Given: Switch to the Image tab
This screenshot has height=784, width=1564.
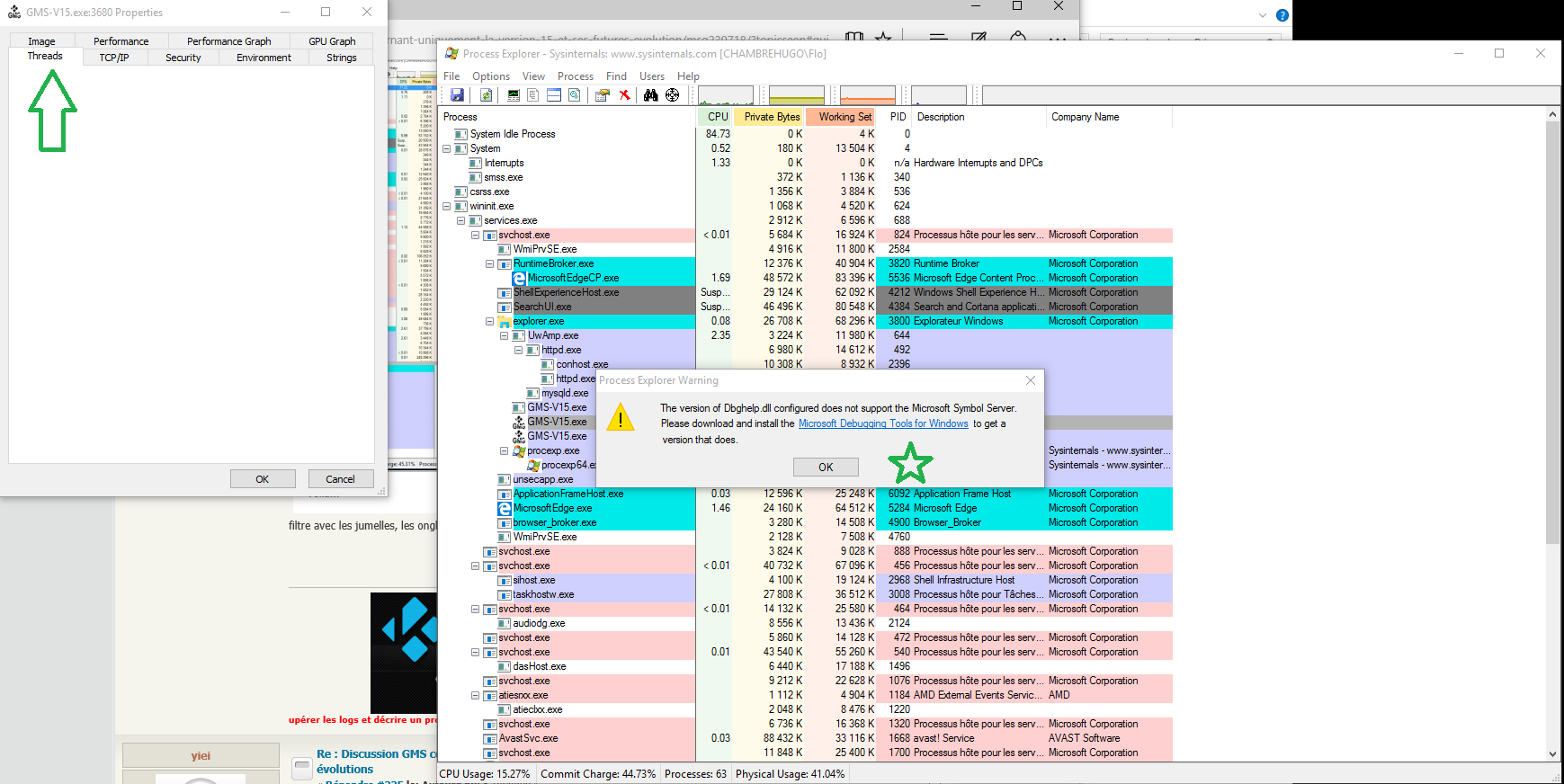Looking at the screenshot, I should [41, 41].
